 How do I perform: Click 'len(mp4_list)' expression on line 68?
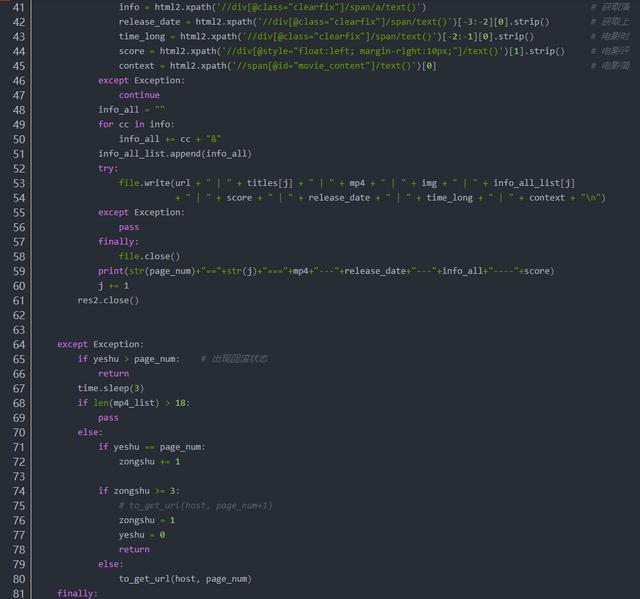[x=126, y=403]
